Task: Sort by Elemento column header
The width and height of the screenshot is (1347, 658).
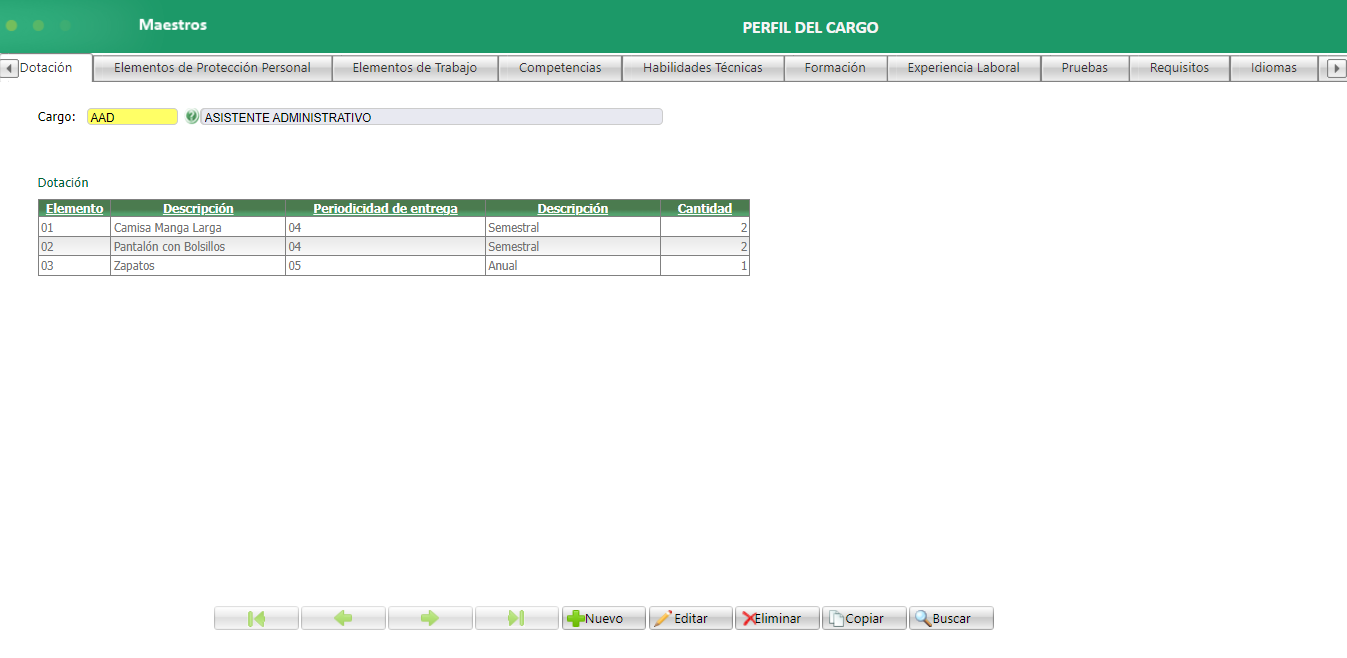Action: 74,209
